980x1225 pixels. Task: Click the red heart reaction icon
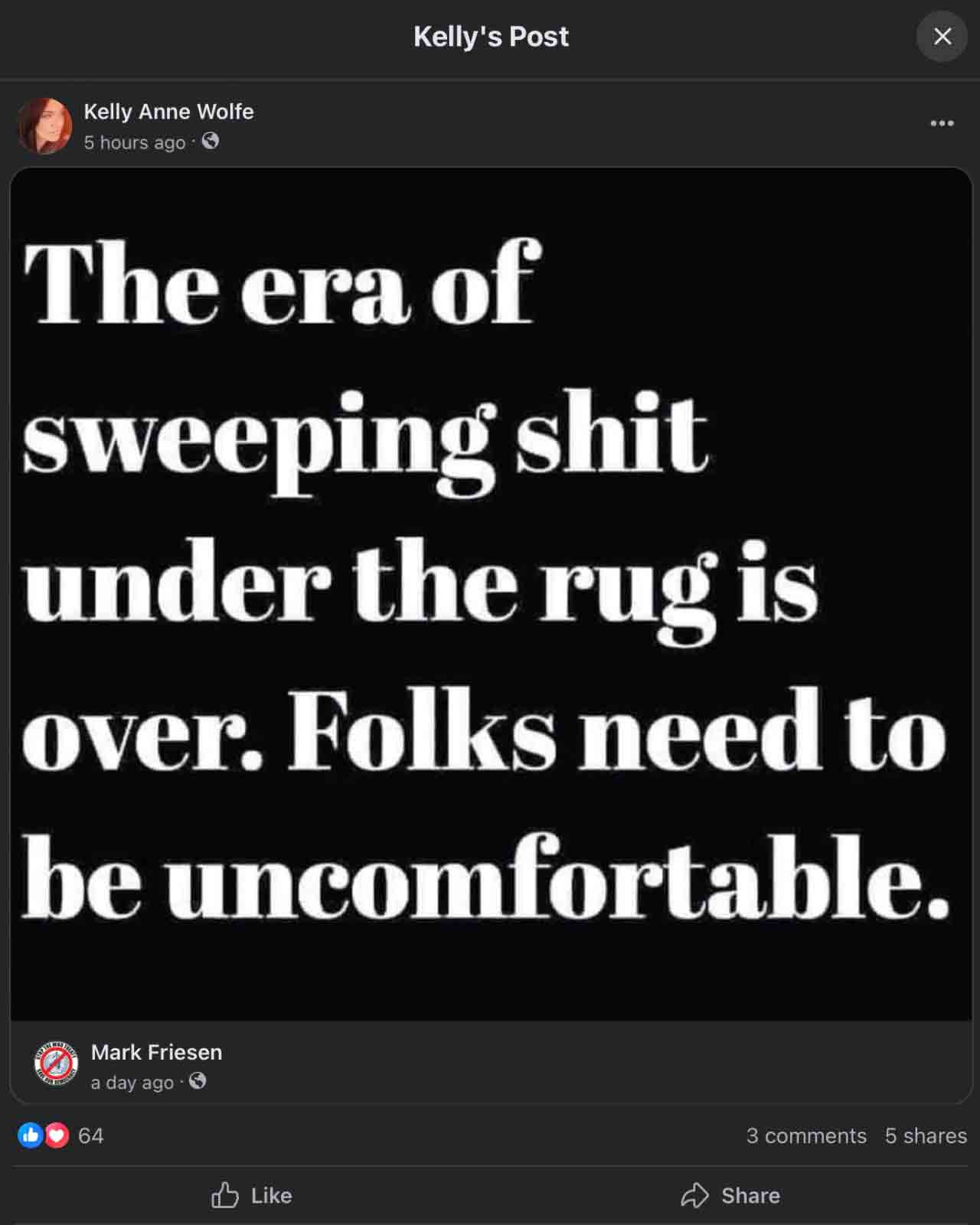pos(57,1135)
